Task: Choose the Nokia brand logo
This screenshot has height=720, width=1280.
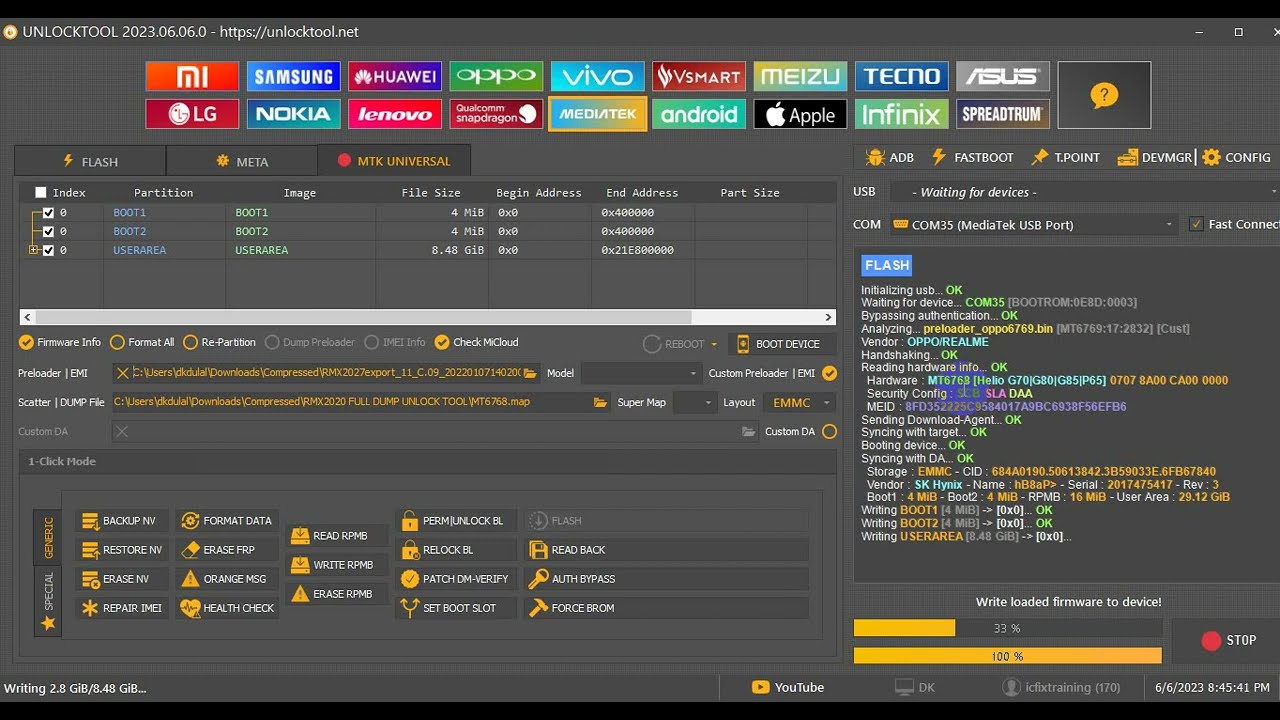Action: click(294, 114)
